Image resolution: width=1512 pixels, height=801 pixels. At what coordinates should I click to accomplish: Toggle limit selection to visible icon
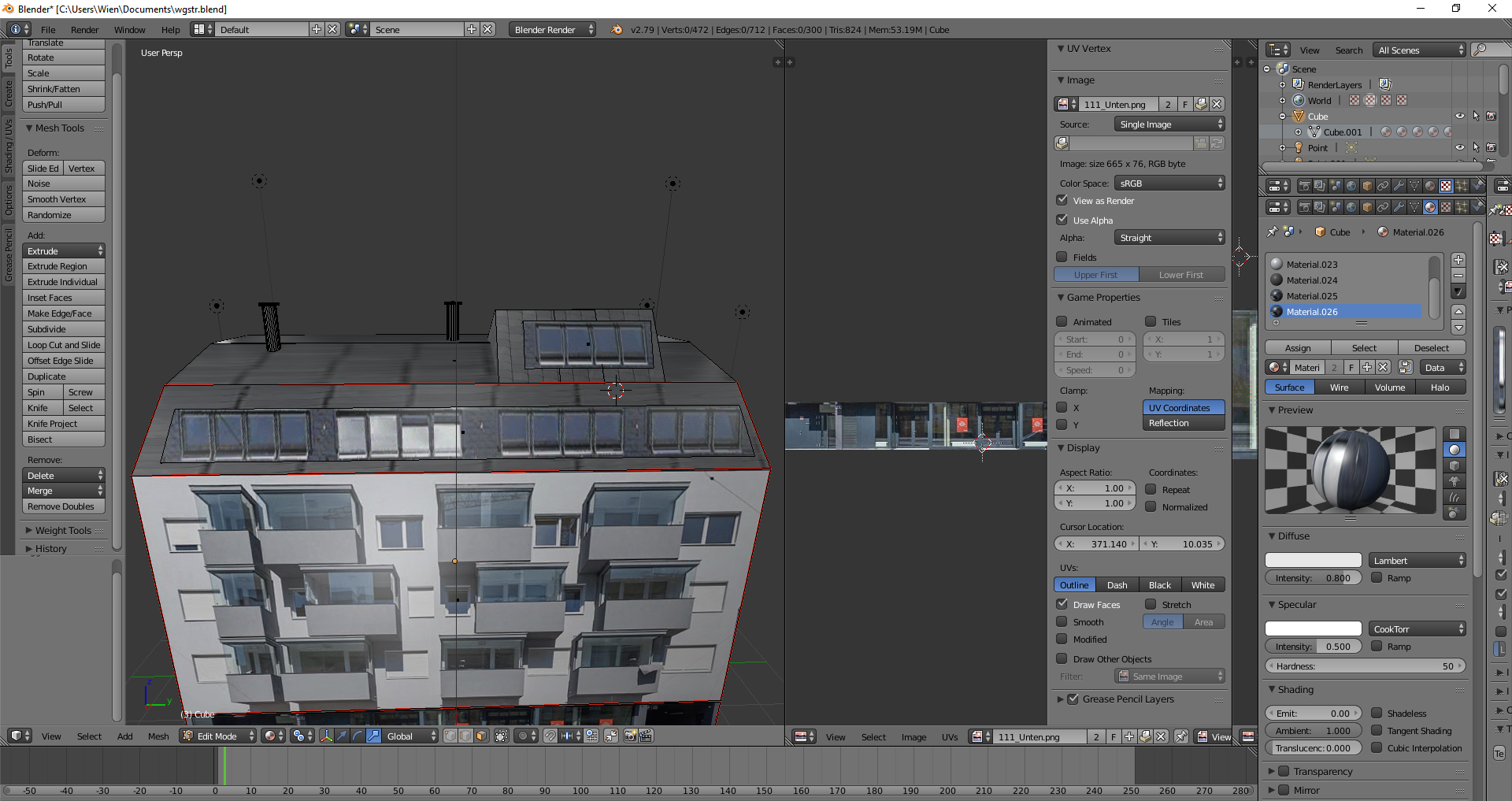[x=502, y=736]
